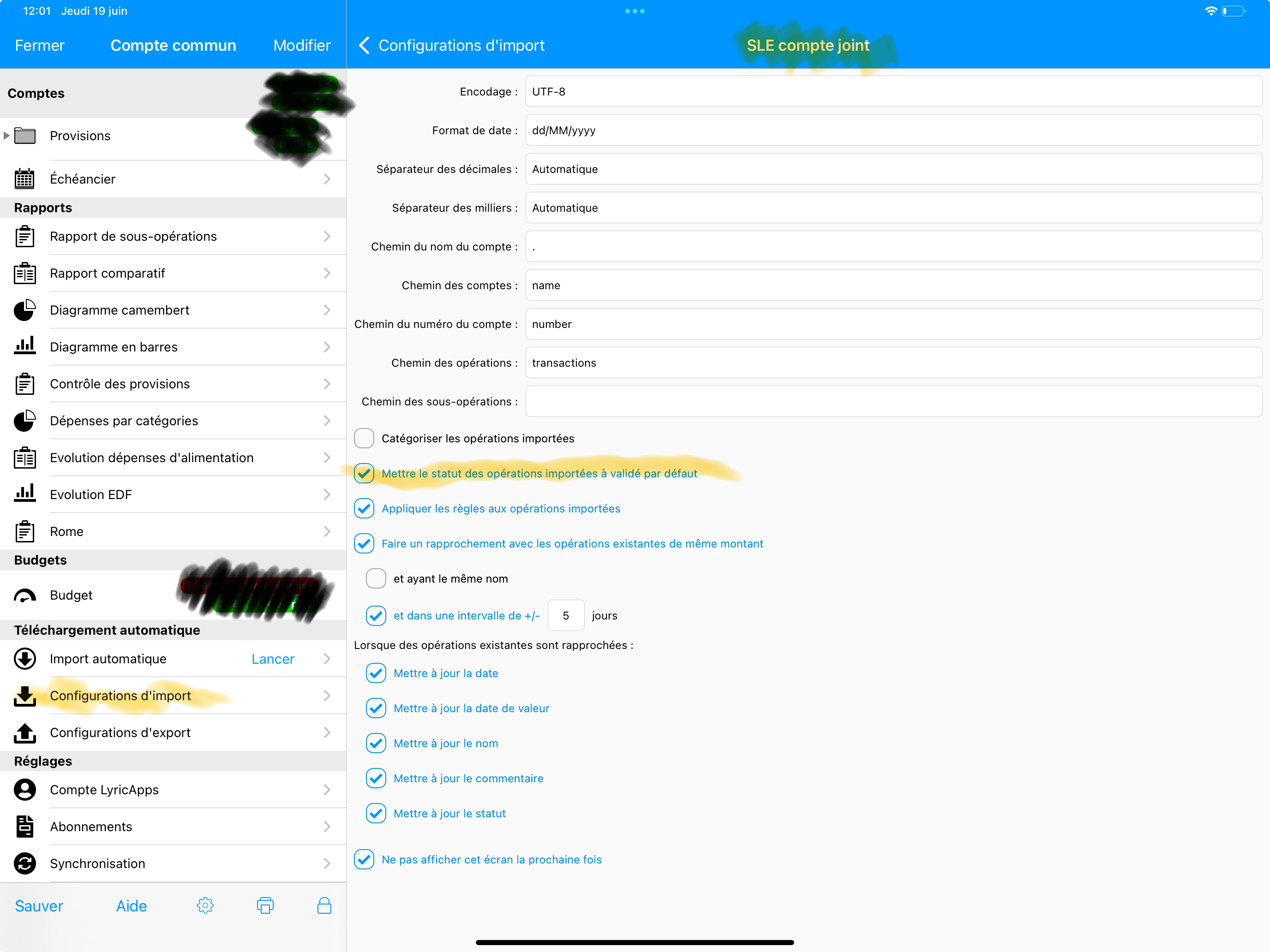Screen dimensions: 1270x952
Task: Open Evolution EDF report
Action: 173,494
